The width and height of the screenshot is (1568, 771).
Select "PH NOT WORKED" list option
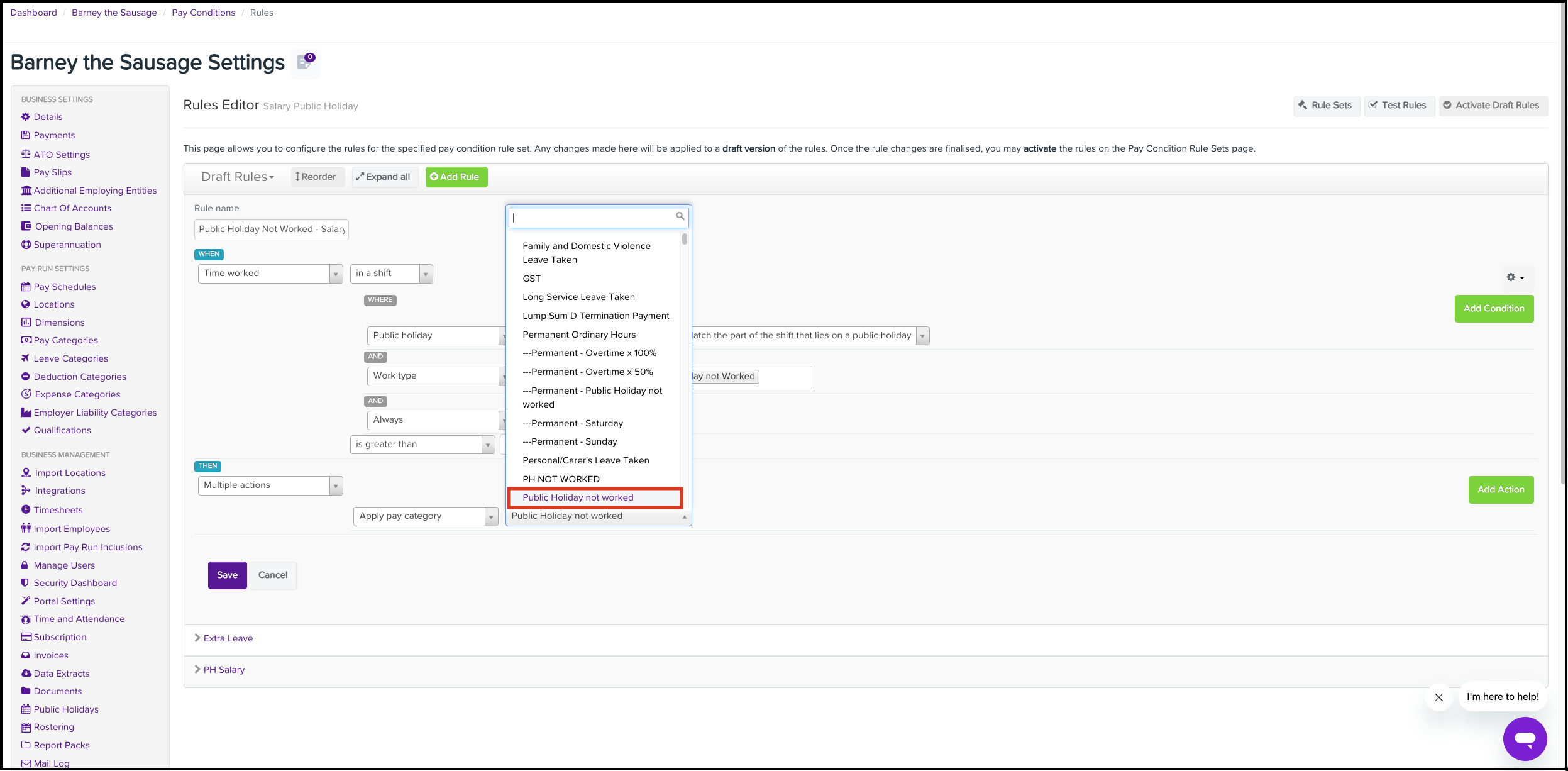561,479
